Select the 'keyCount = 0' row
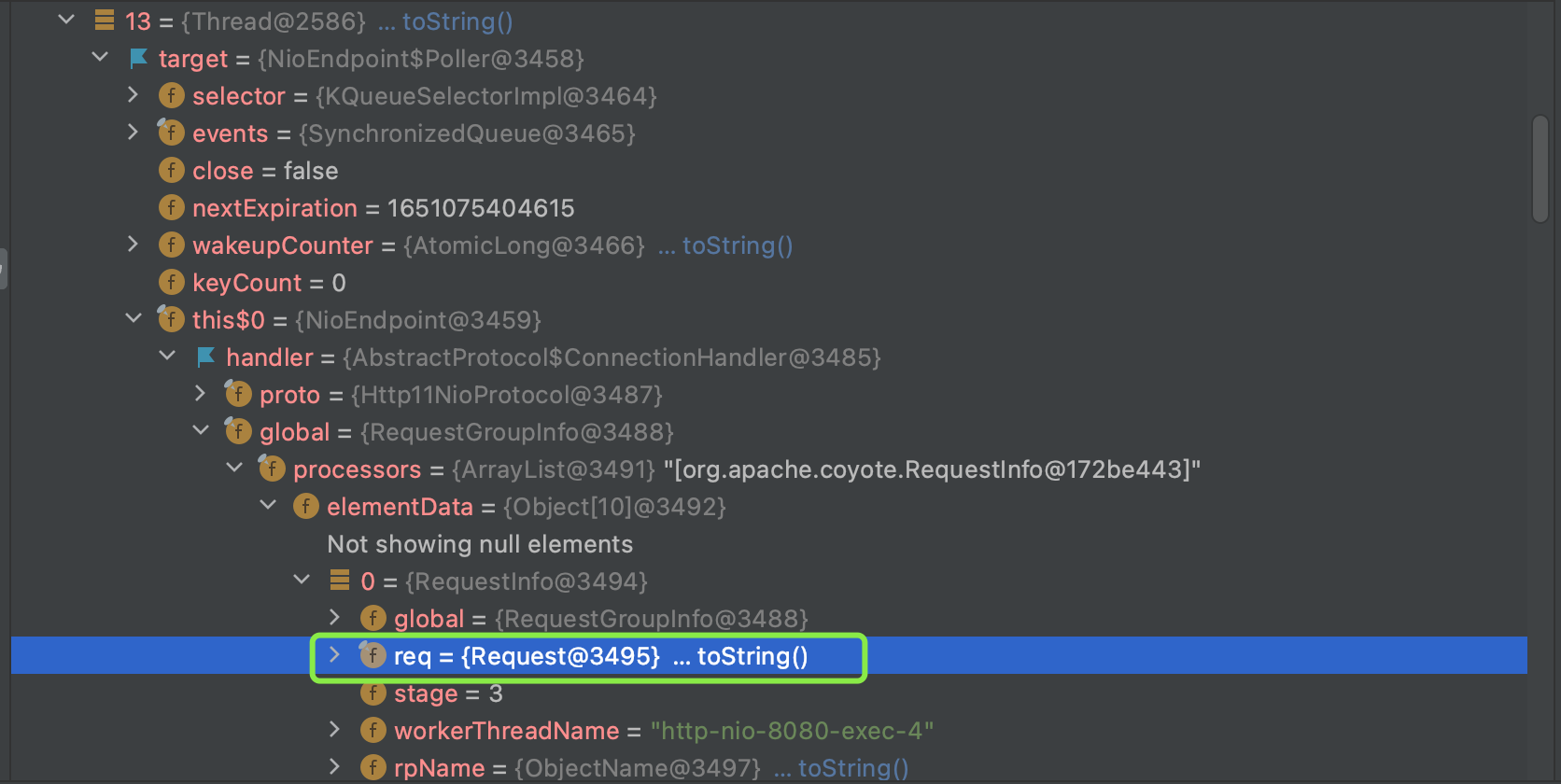This screenshot has width=1561, height=784. click(769, 283)
